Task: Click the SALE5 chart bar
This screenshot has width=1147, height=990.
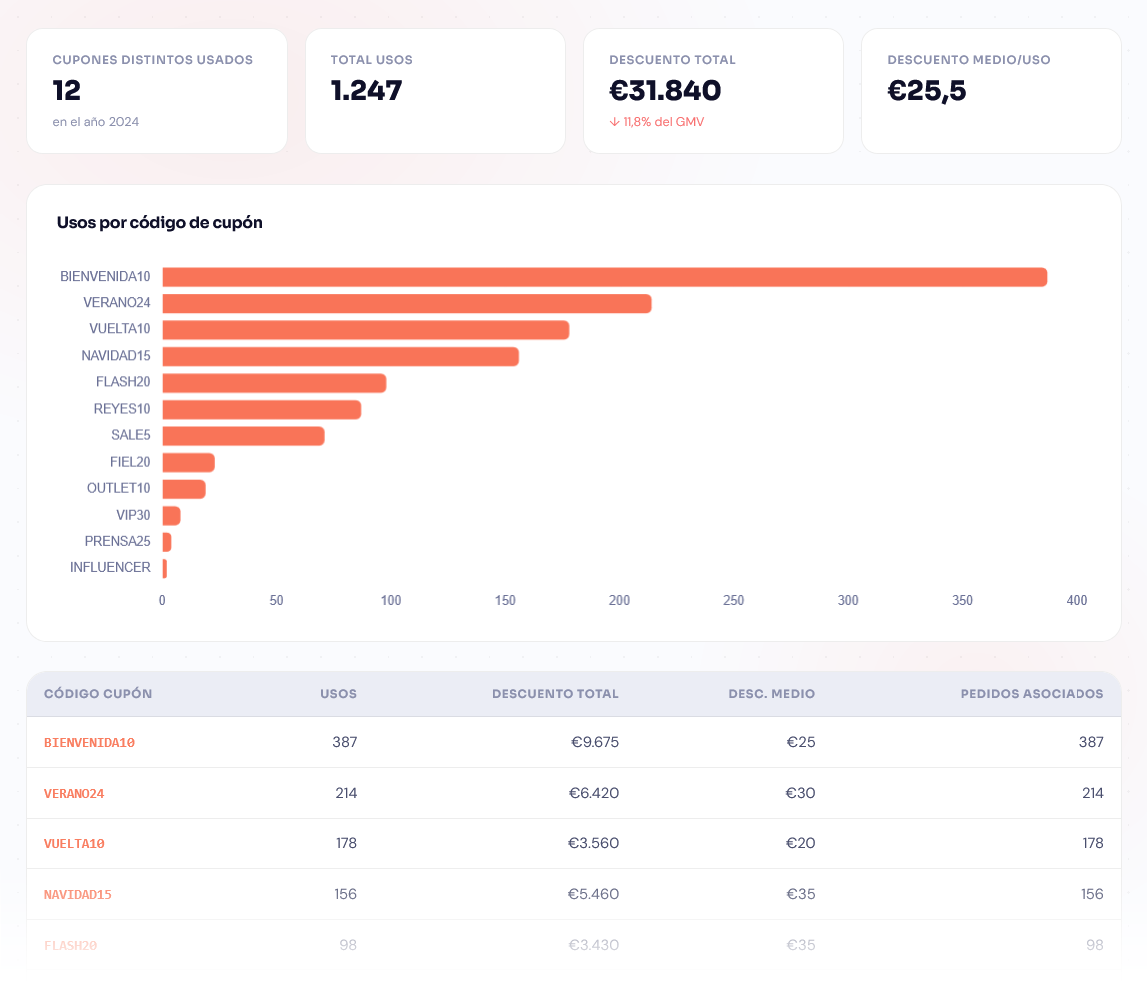Action: [243, 436]
